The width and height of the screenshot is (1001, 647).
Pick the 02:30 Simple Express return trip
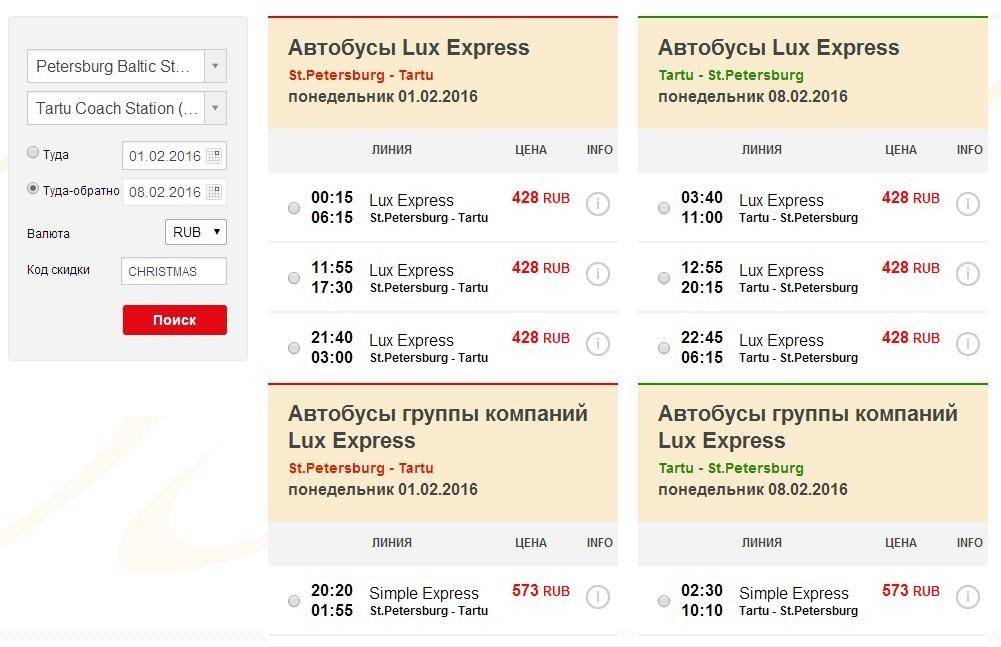664,601
